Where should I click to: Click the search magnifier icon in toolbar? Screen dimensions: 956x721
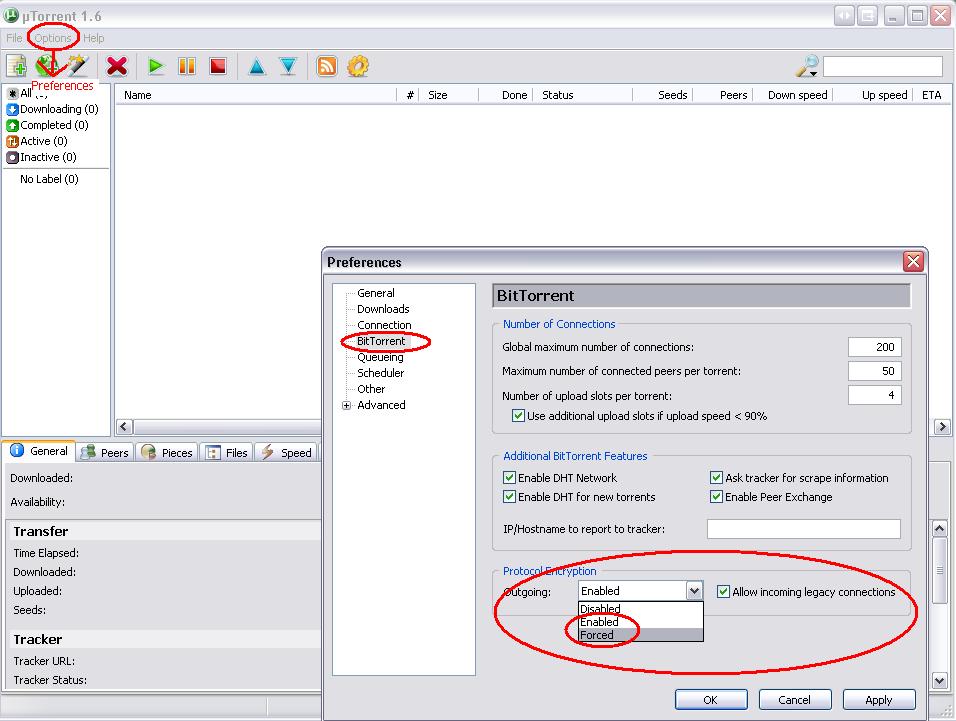807,66
